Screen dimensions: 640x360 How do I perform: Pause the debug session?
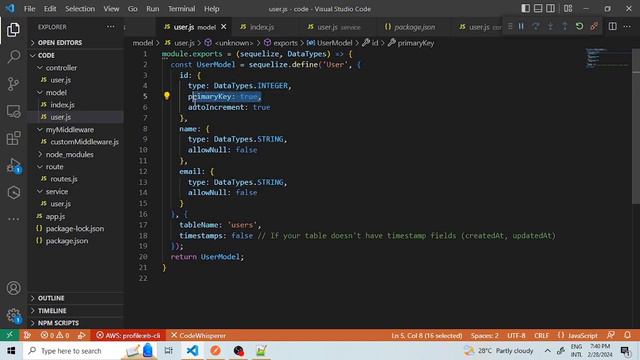click(521, 27)
